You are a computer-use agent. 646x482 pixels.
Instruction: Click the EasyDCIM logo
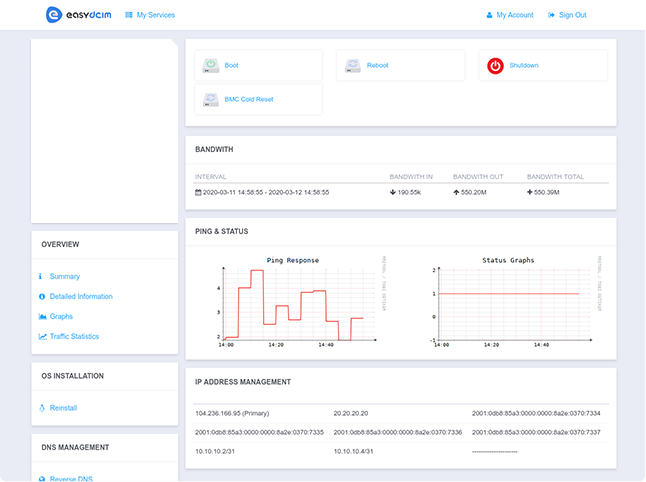pos(79,15)
